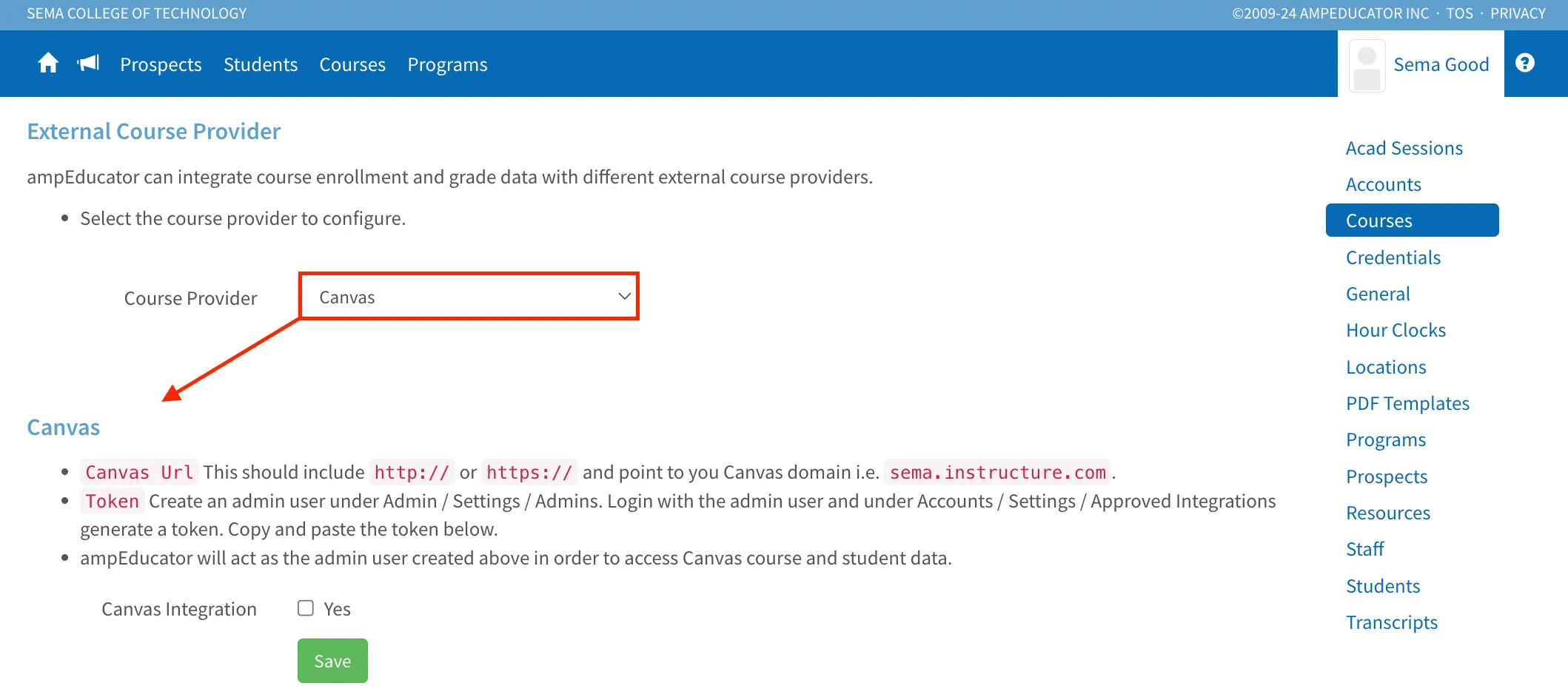Image resolution: width=1568 pixels, height=694 pixels.
Task: Select General in the sidebar
Action: tap(1377, 294)
